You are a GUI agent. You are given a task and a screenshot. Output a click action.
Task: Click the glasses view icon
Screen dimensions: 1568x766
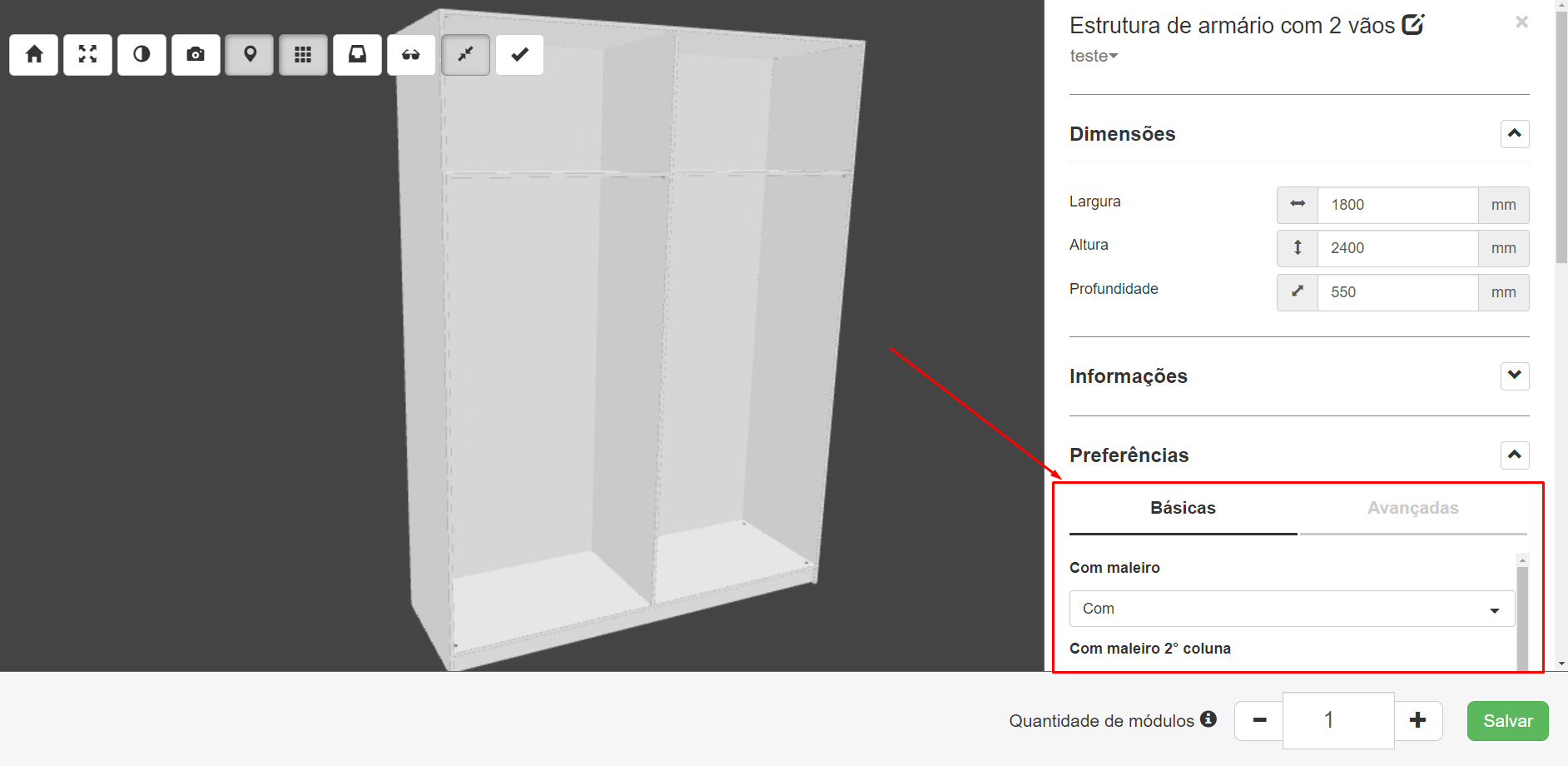[x=411, y=55]
